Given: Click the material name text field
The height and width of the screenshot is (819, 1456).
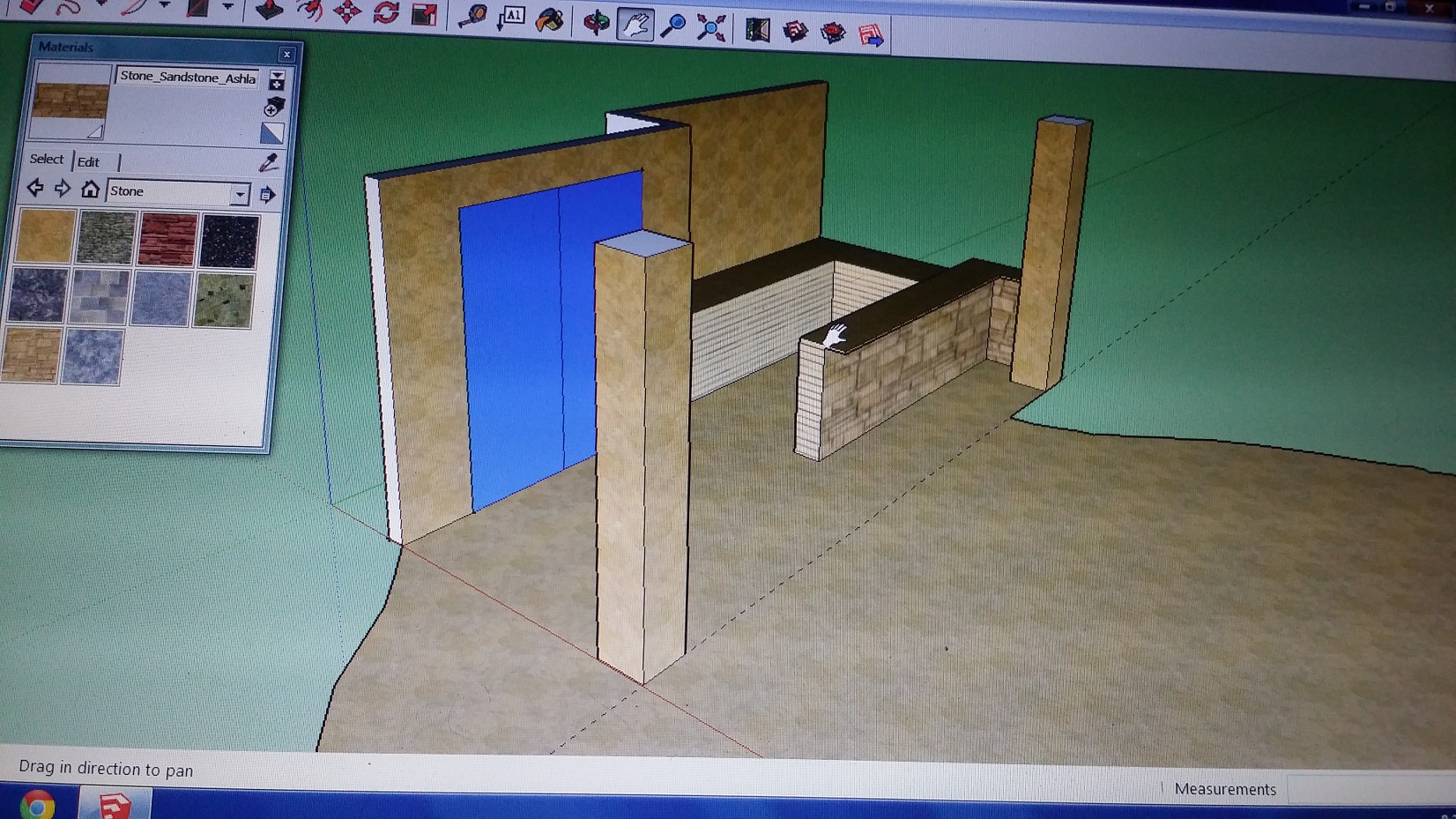Looking at the screenshot, I should [187, 78].
